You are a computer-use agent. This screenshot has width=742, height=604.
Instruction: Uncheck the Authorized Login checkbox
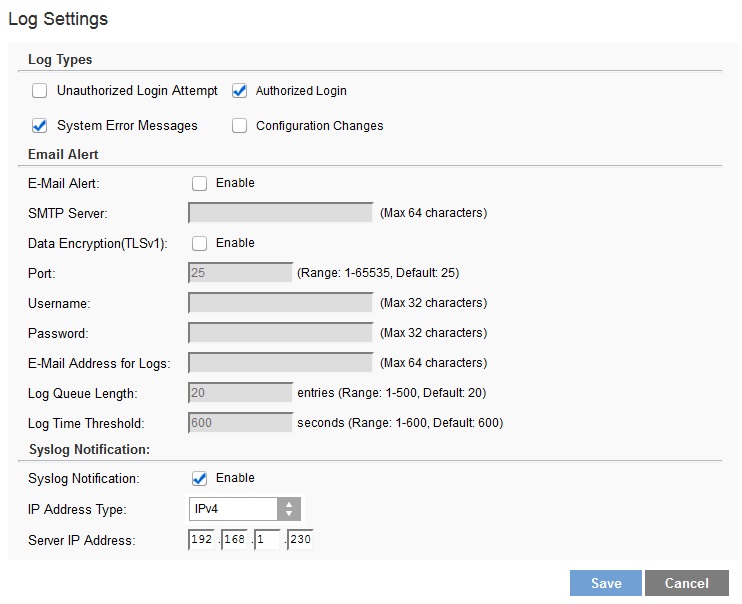[x=239, y=91]
